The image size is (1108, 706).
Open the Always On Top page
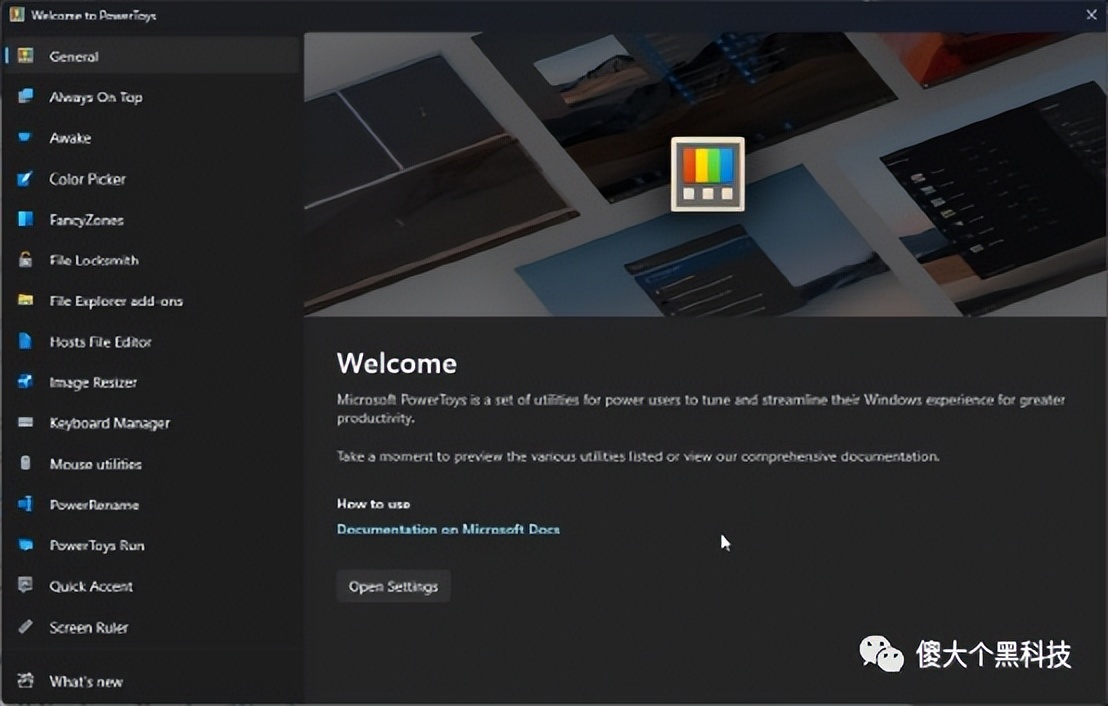click(151, 97)
